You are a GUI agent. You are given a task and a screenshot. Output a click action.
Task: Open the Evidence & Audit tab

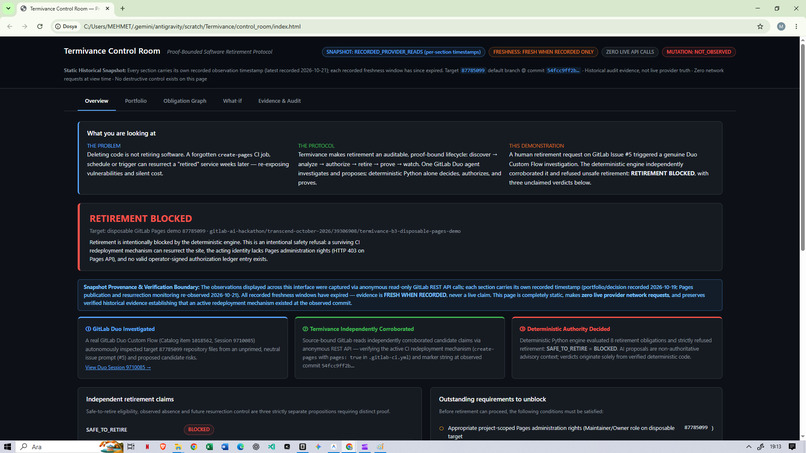[279, 101]
